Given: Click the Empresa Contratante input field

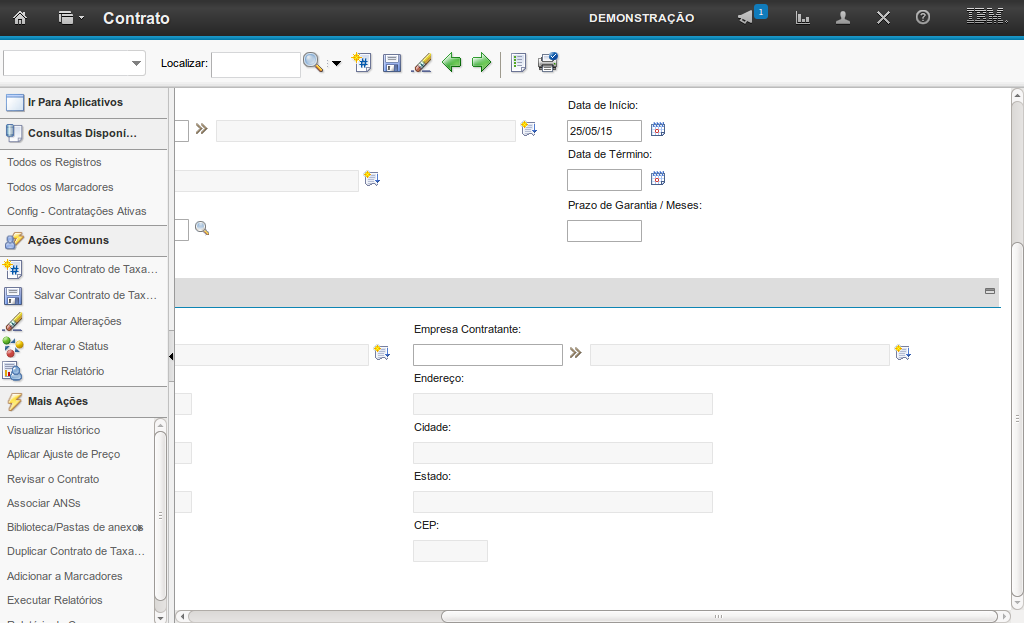Looking at the screenshot, I should click(x=487, y=355).
